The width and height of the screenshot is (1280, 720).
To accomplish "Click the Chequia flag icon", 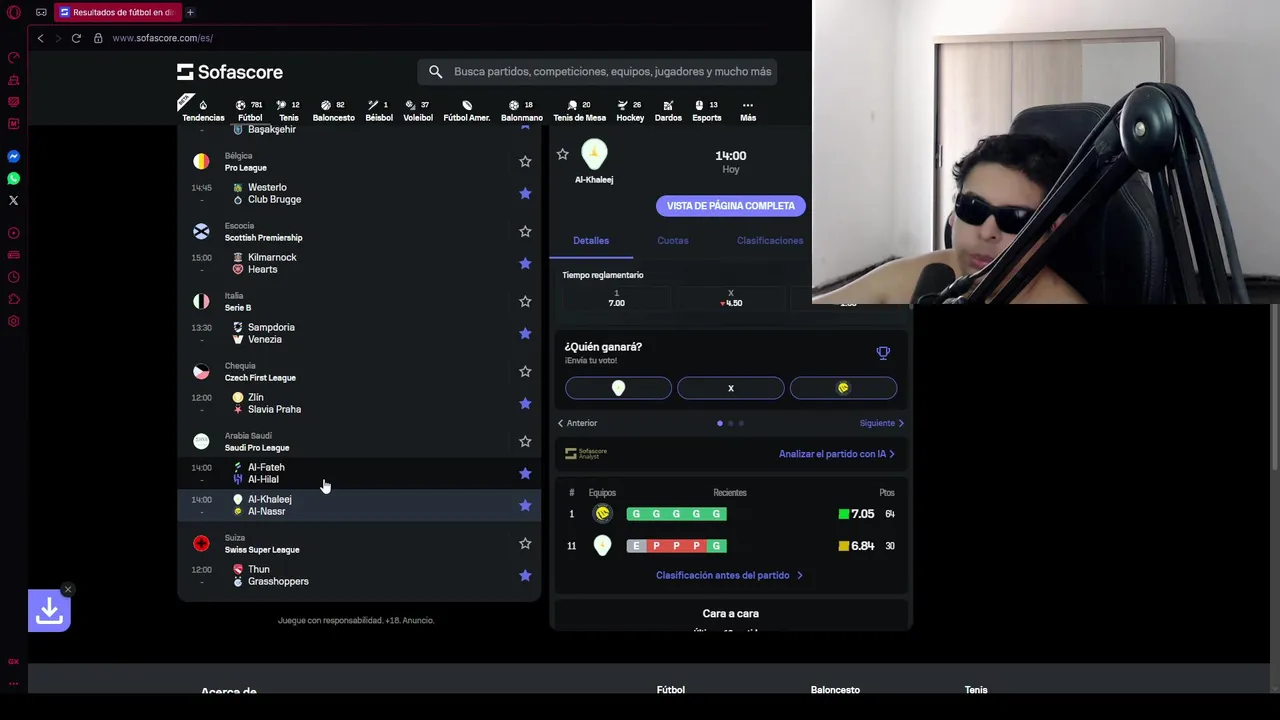I will (x=201, y=372).
